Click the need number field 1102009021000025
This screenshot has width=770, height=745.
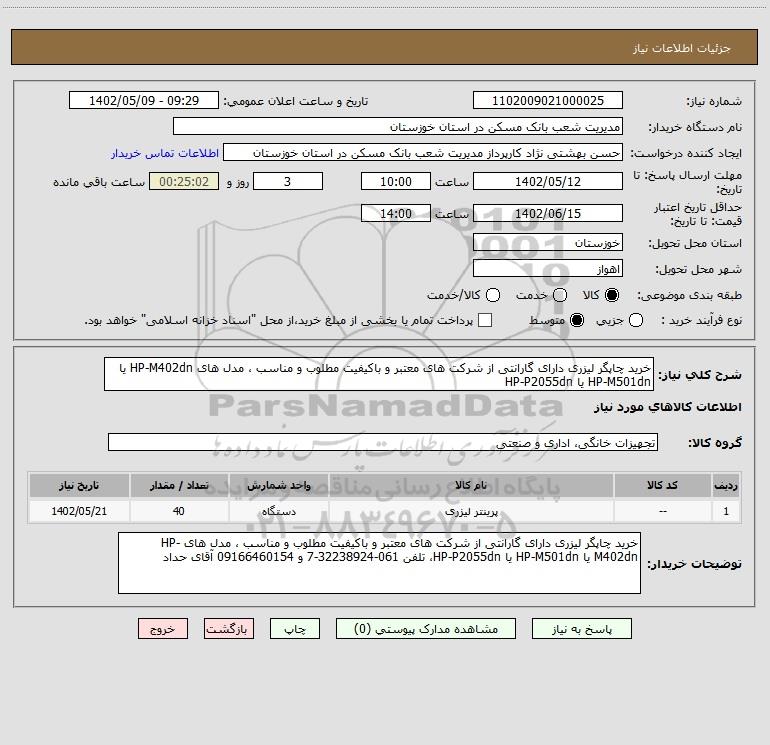[x=548, y=101]
